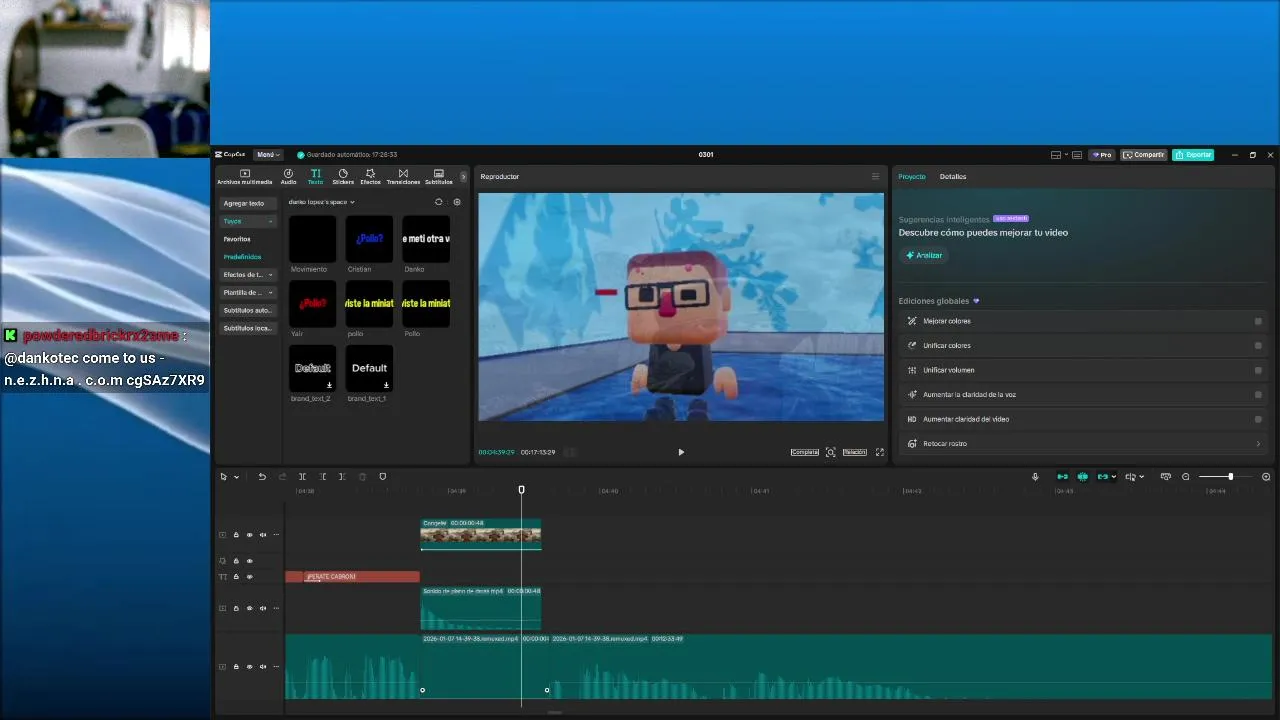Zoom out the timeline
The height and width of the screenshot is (720, 1280).
click(x=1186, y=477)
